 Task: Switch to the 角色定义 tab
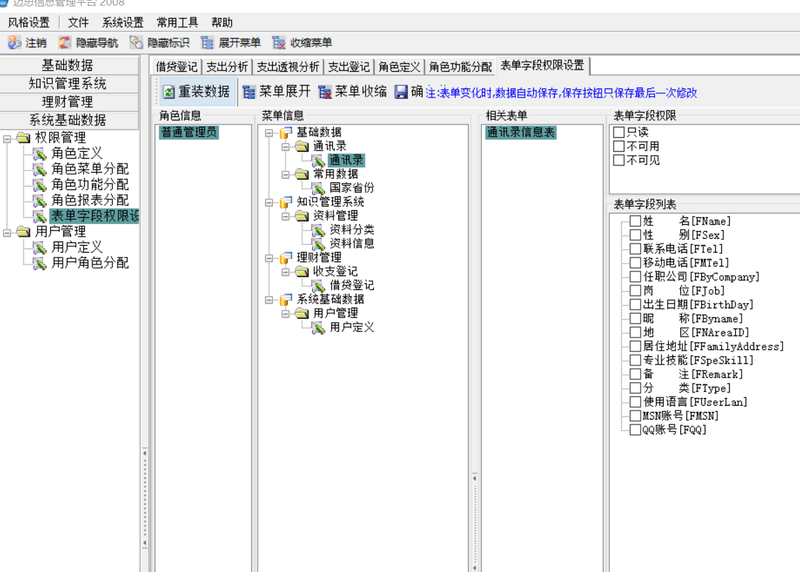click(399, 67)
